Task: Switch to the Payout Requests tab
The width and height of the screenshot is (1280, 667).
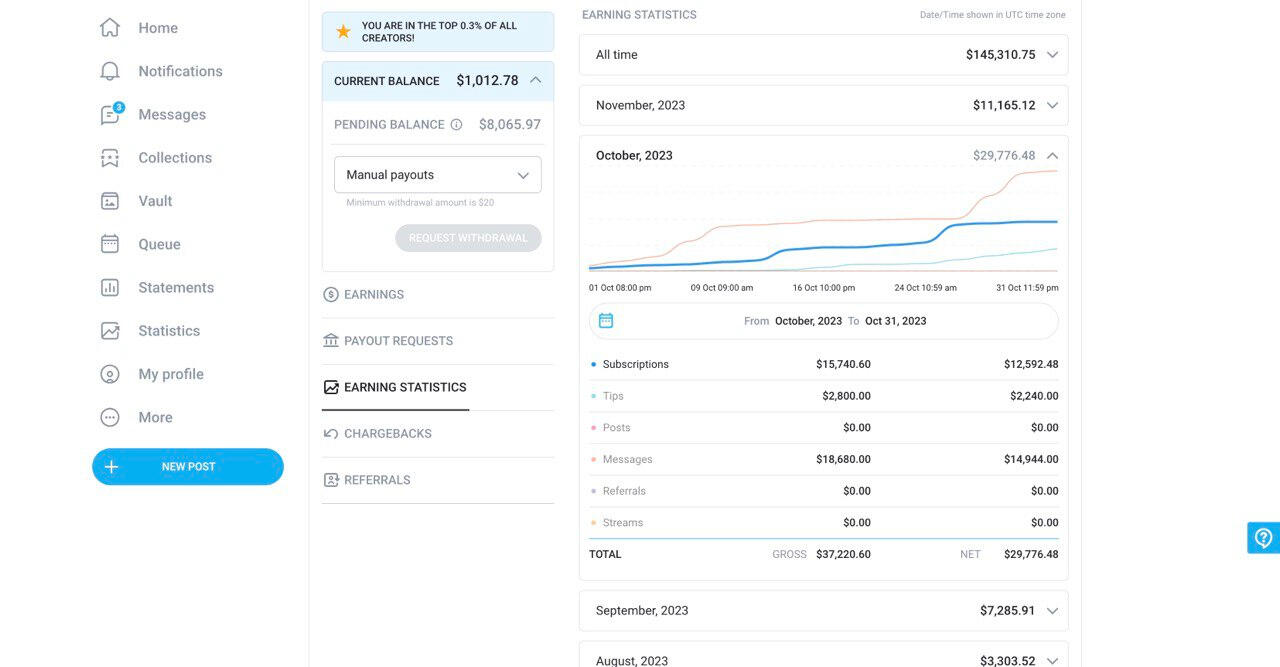Action: coord(398,341)
